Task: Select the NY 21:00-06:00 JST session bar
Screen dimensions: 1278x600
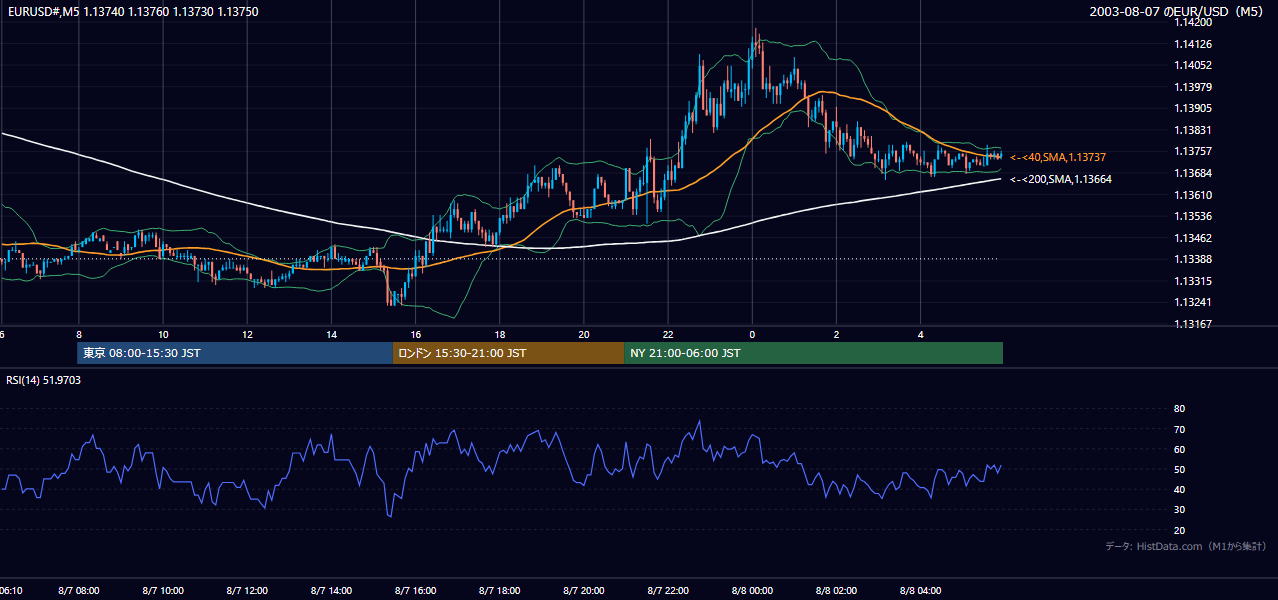Action: click(x=813, y=353)
